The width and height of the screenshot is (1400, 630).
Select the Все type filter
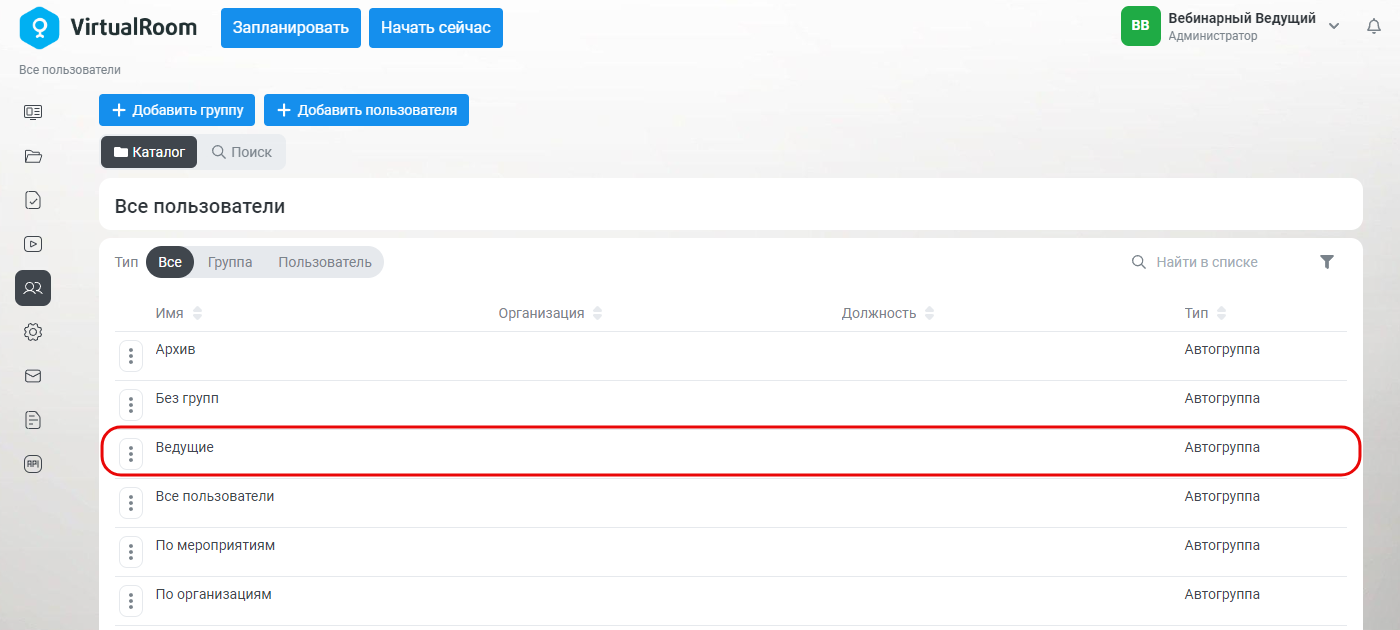(x=170, y=262)
